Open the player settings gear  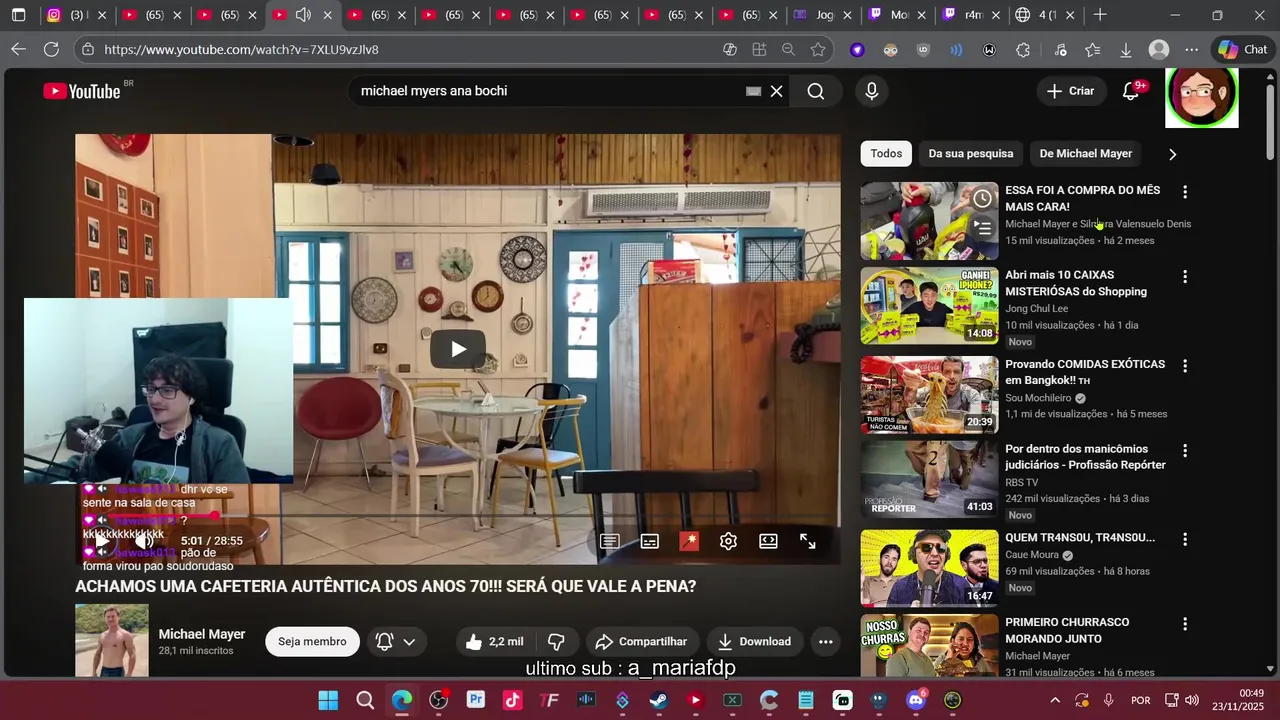pos(728,541)
